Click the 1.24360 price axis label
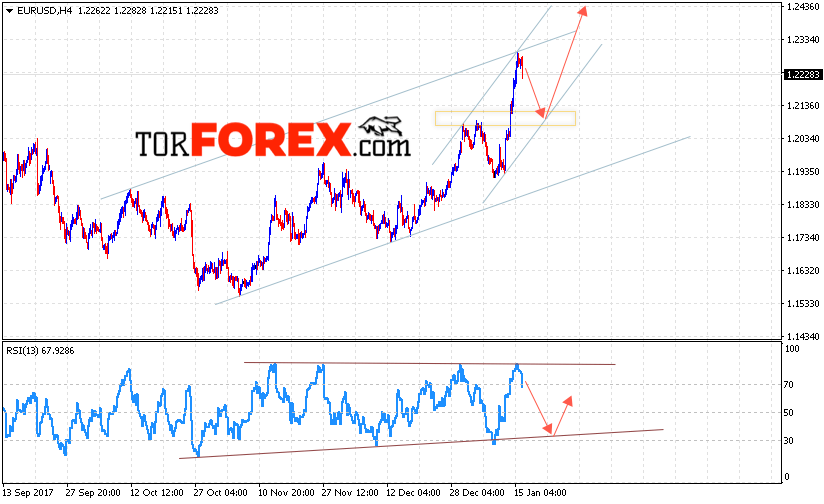Screen dimensions: 824x504 pyautogui.click(x=802, y=6)
